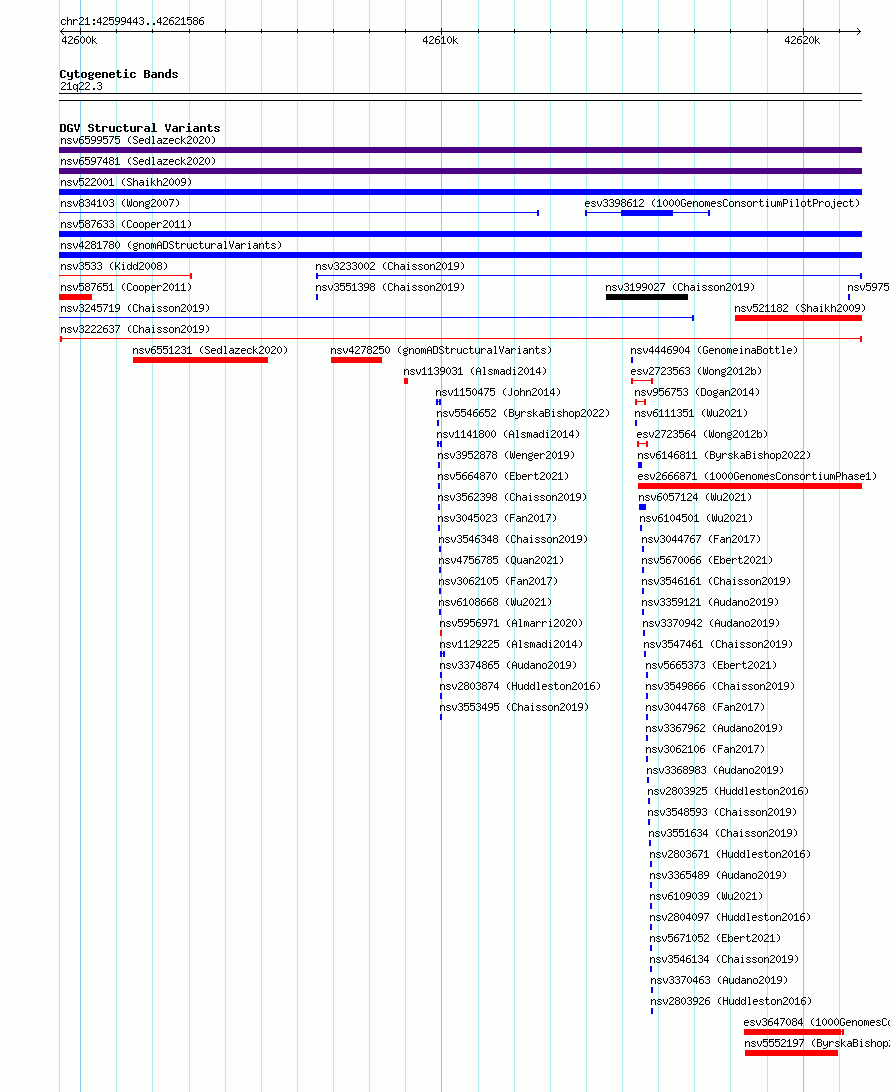Open nsv5671052 (Ebert2021) label

tap(716, 937)
